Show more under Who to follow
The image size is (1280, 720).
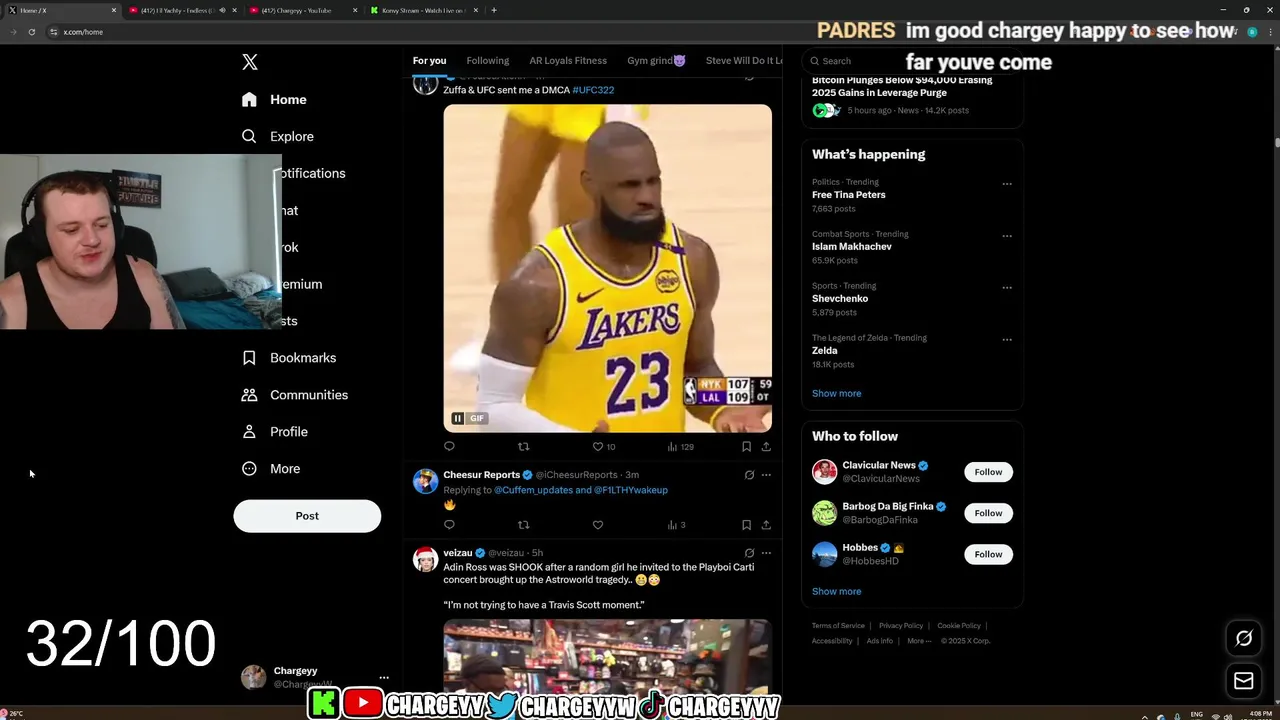pos(836,591)
